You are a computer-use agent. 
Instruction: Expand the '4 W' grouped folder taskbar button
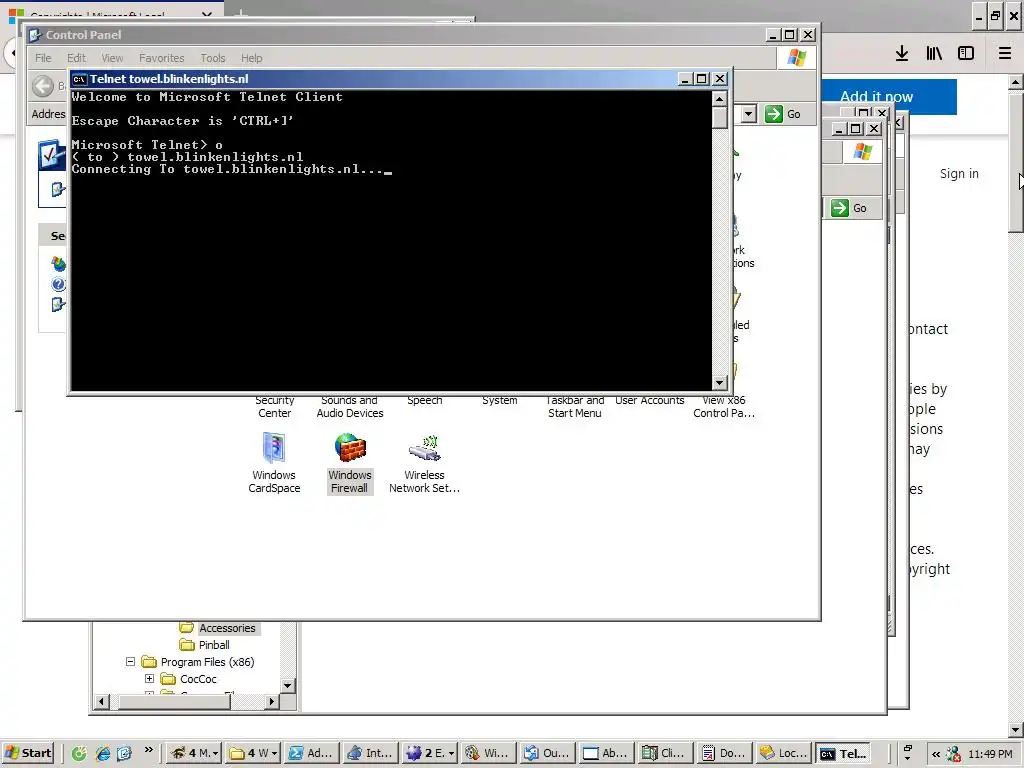[x=253, y=753]
